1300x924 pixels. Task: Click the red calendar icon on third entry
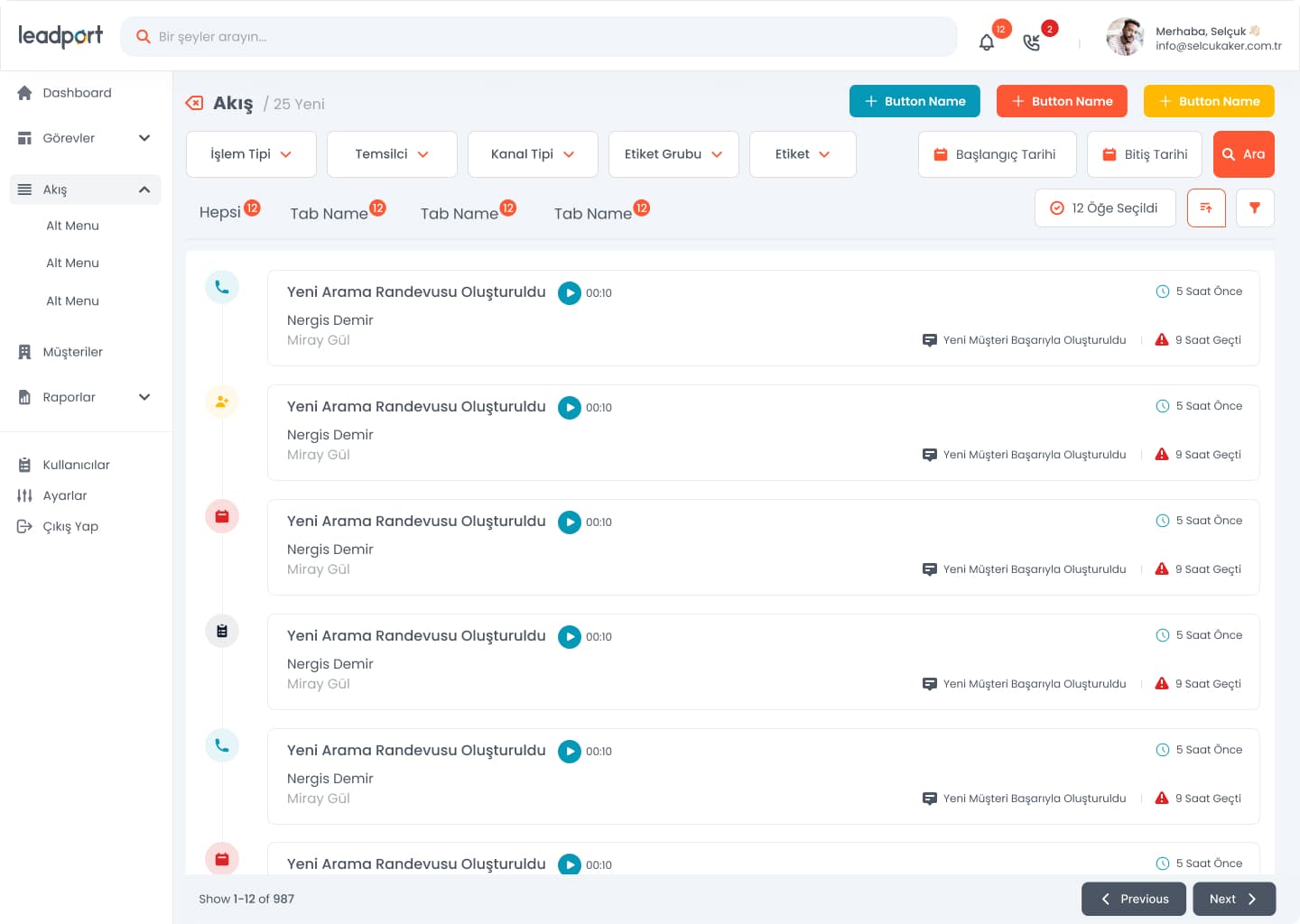pyautogui.click(x=222, y=516)
